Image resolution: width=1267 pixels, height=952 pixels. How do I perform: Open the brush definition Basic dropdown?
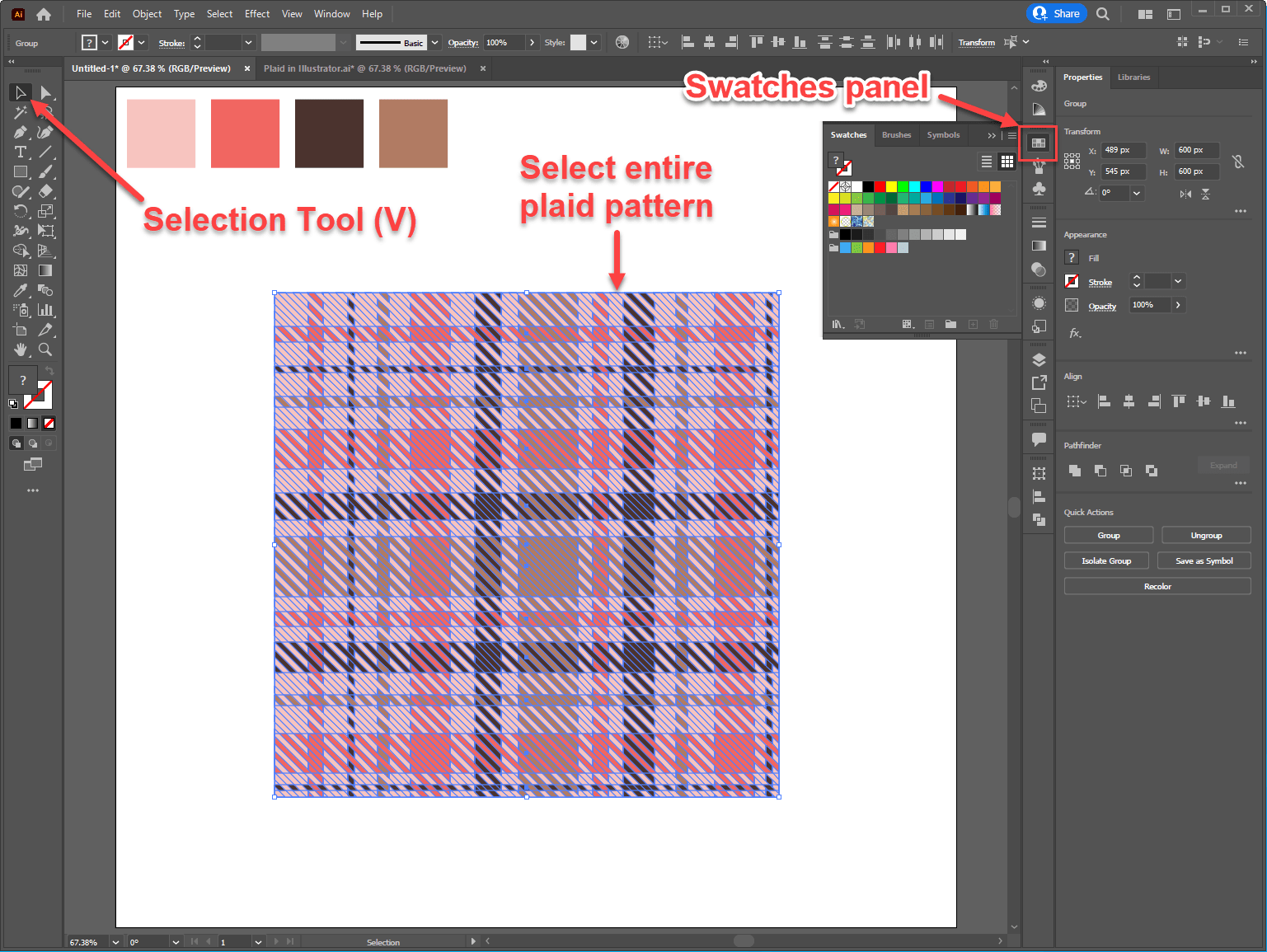(x=435, y=42)
